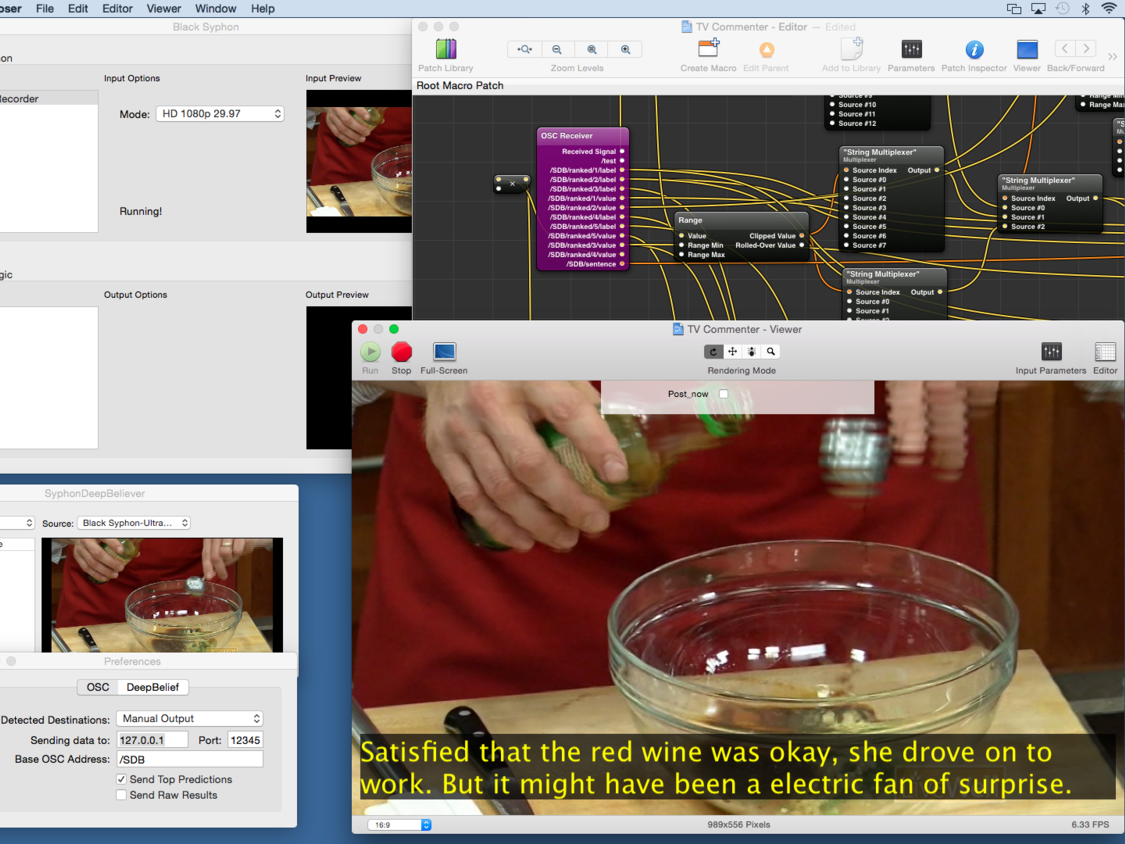This screenshot has height=844, width=1125.
Task: Open the Patch Inspector
Action: [974, 50]
